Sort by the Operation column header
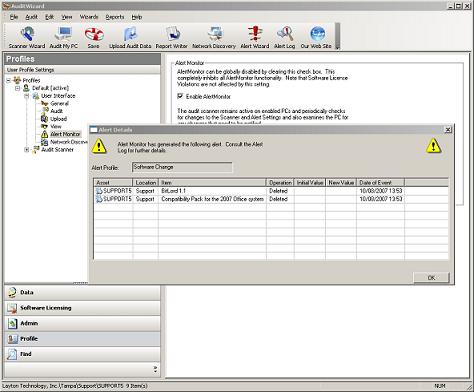 coord(280,183)
